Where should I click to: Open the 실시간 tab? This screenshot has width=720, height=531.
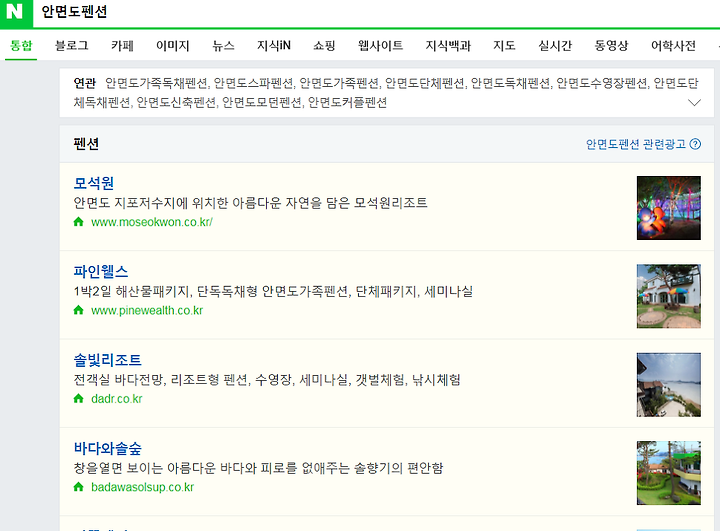pos(555,45)
